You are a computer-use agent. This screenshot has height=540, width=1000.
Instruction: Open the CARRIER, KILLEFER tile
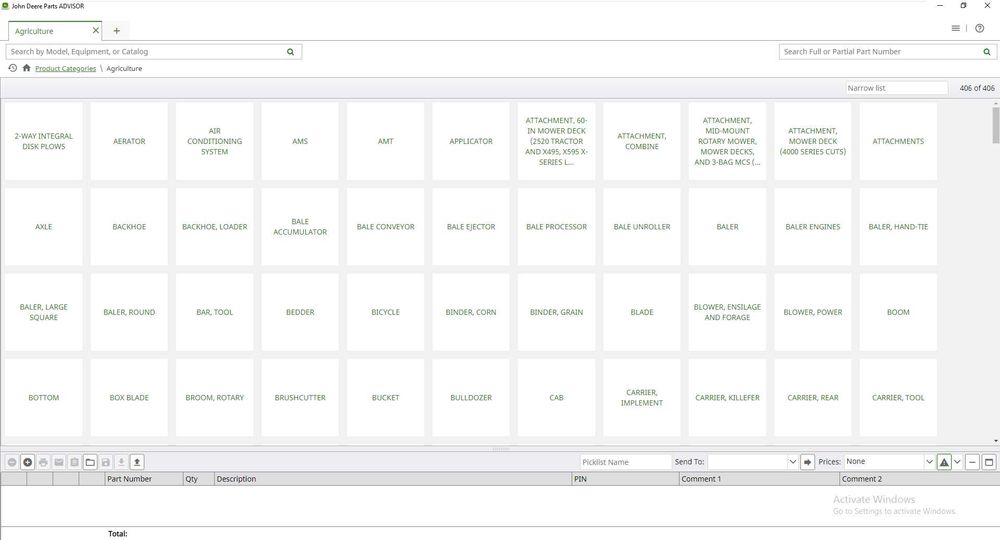[x=727, y=397]
